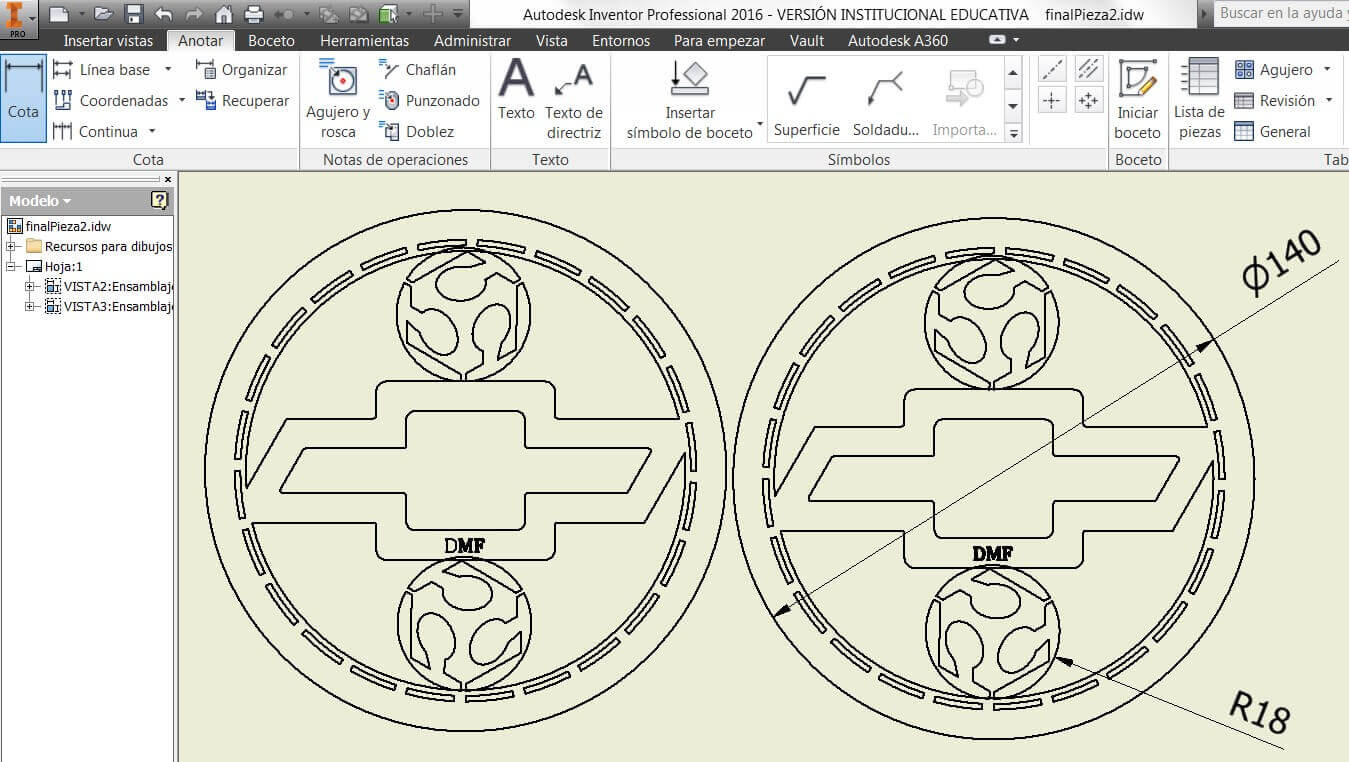Return to Home view icon

click(224, 14)
